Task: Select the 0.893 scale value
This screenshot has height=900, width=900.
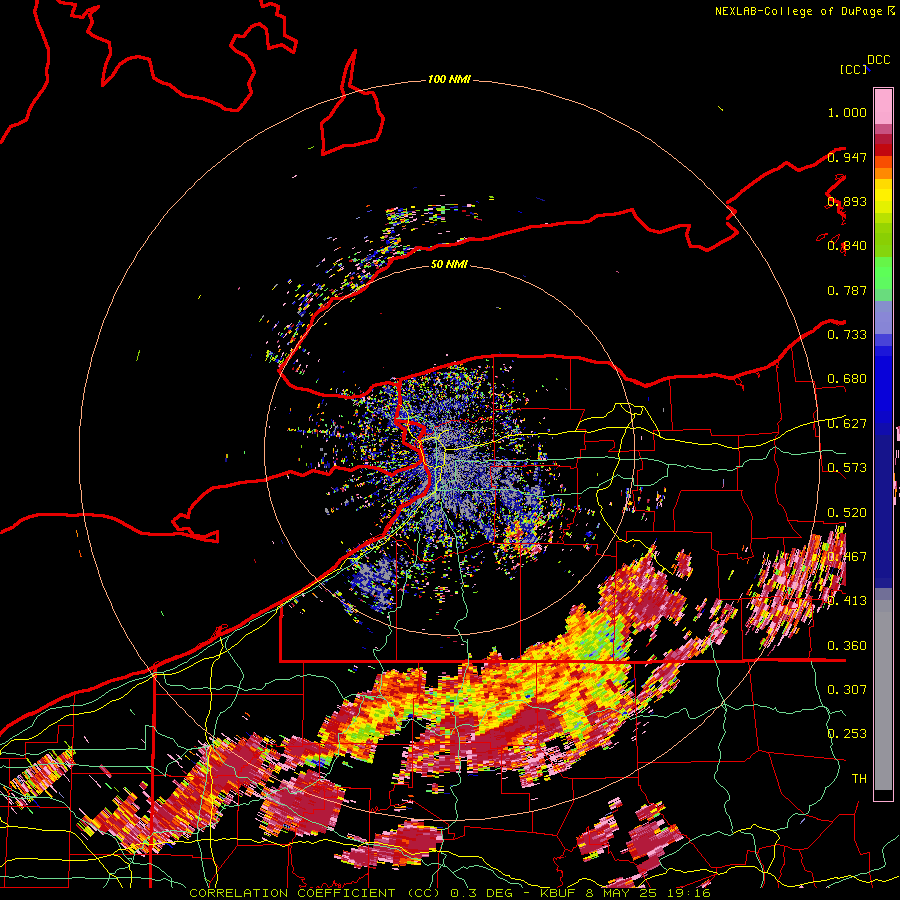Action: 847,201
